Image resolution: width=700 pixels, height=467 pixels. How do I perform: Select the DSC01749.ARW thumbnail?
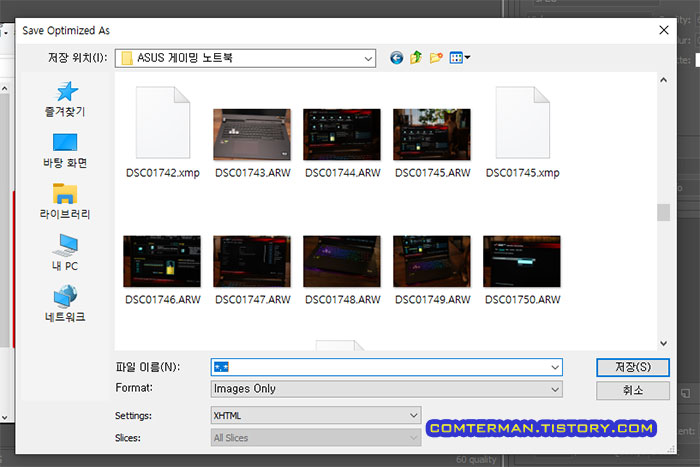point(432,262)
